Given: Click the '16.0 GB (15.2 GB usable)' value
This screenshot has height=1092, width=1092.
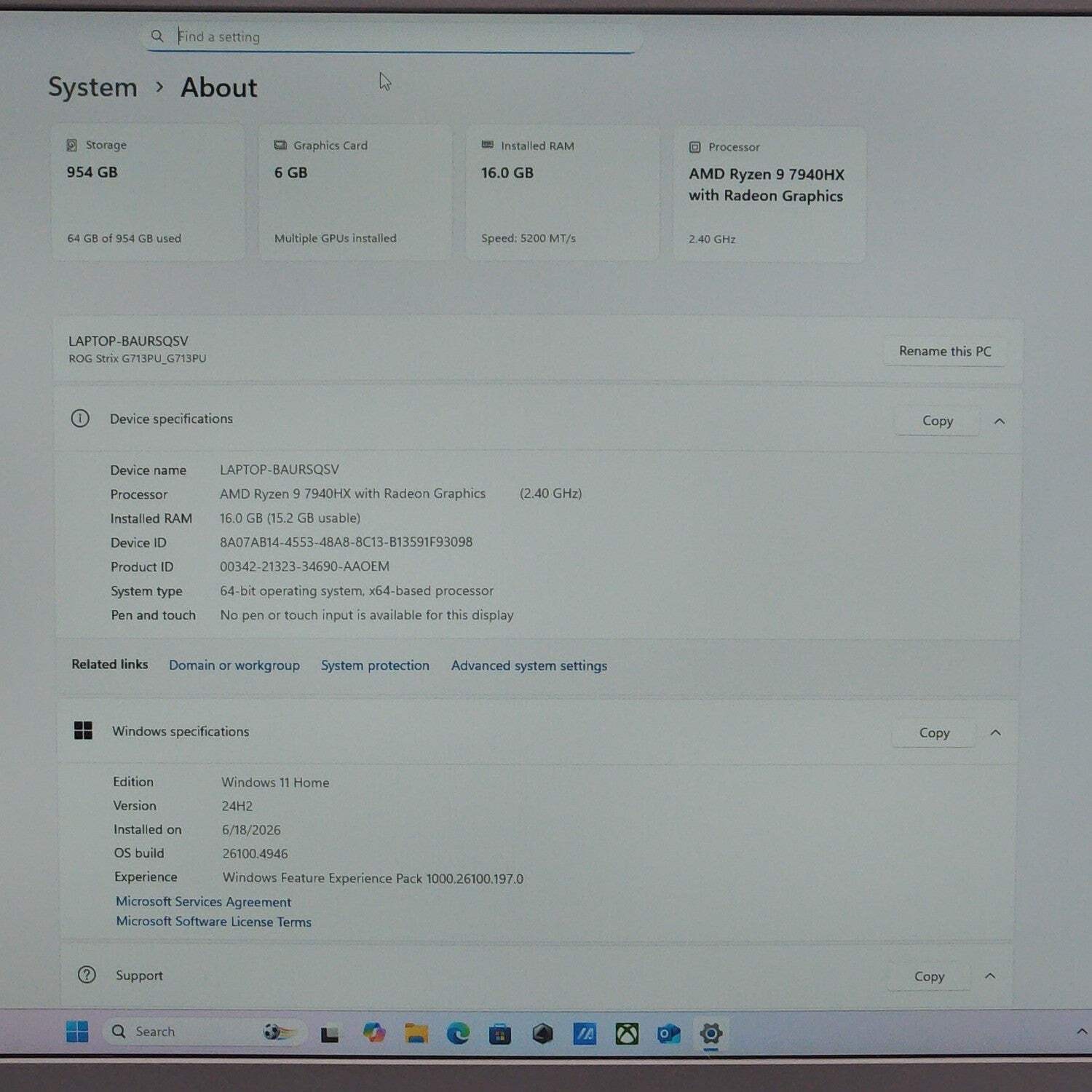Looking at the screenshot, I should (x=290, y=518).
